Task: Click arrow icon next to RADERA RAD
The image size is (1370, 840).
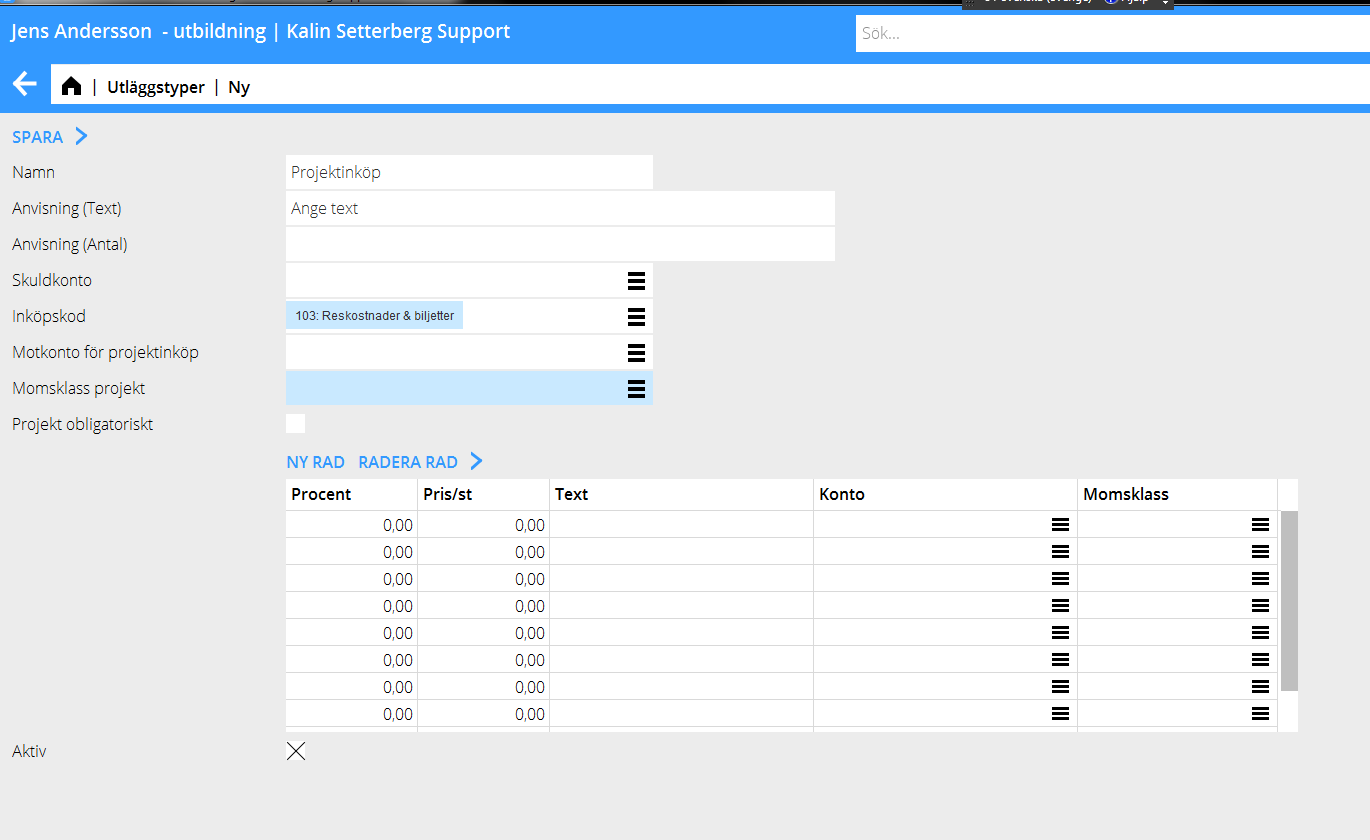Action: click(477, 462)
